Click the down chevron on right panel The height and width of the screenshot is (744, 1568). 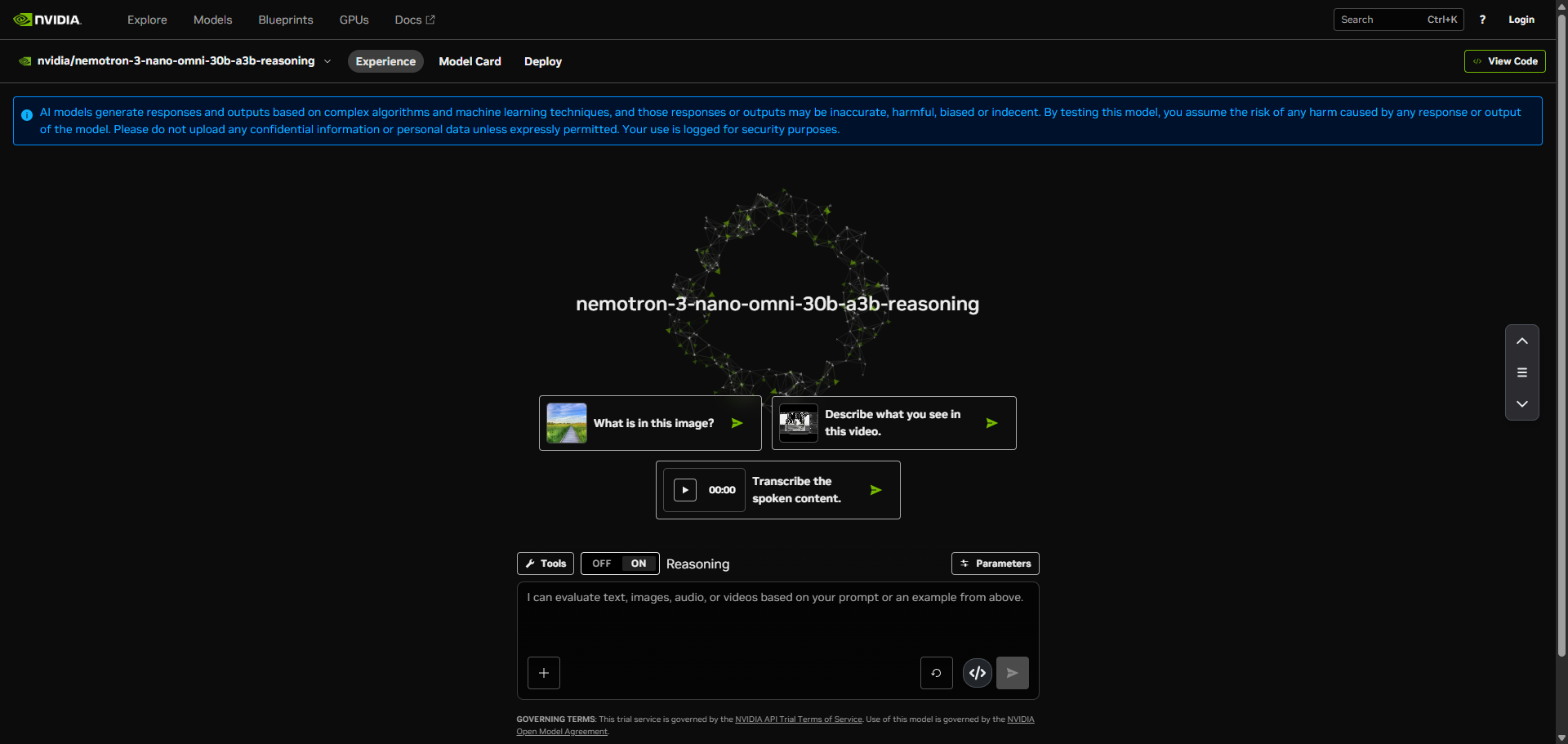tap(1522, 403)
